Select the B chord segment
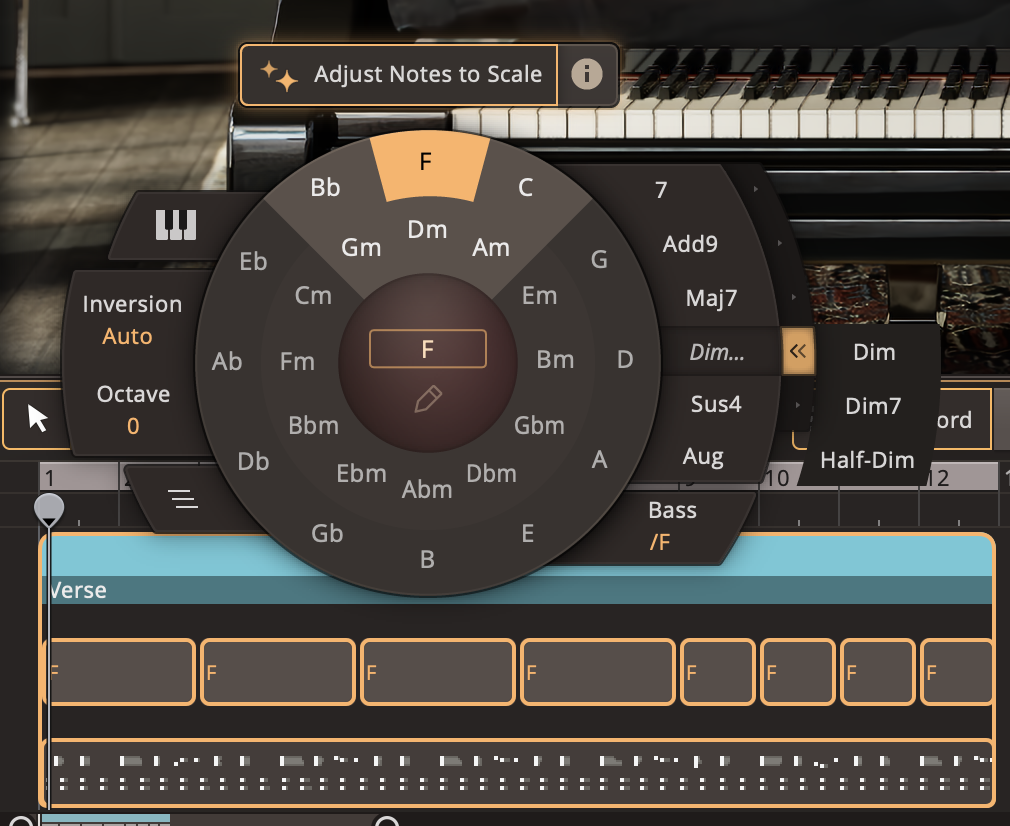Screen dimensions: 1010x826 point(427,559)
